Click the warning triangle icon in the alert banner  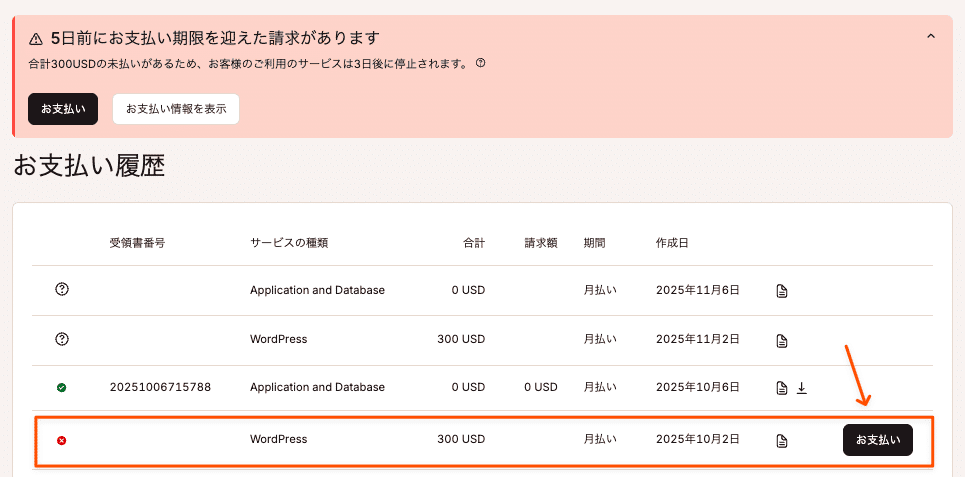[x=36, y=39]
